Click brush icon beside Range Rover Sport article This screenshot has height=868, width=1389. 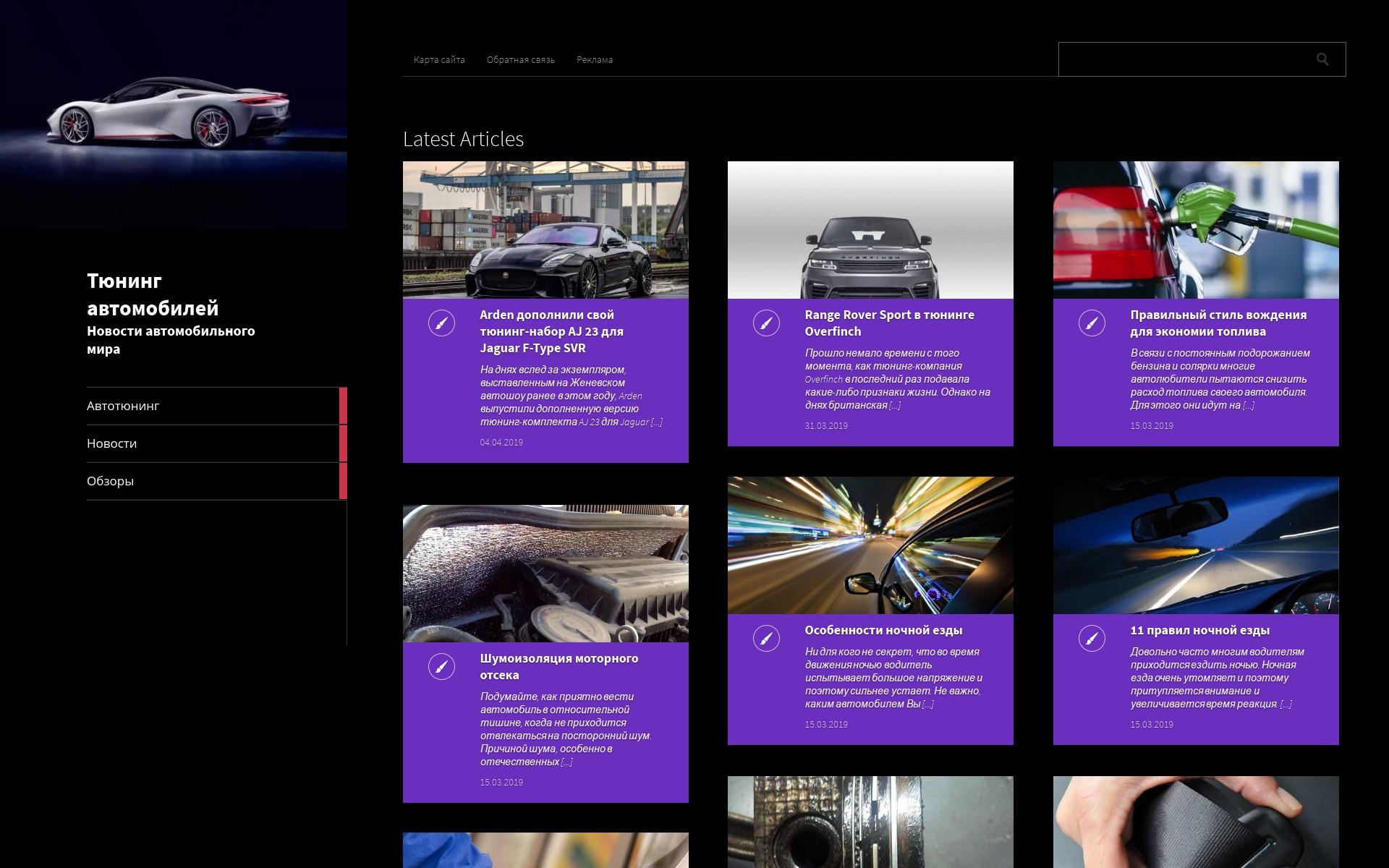[x=766, y=323]
